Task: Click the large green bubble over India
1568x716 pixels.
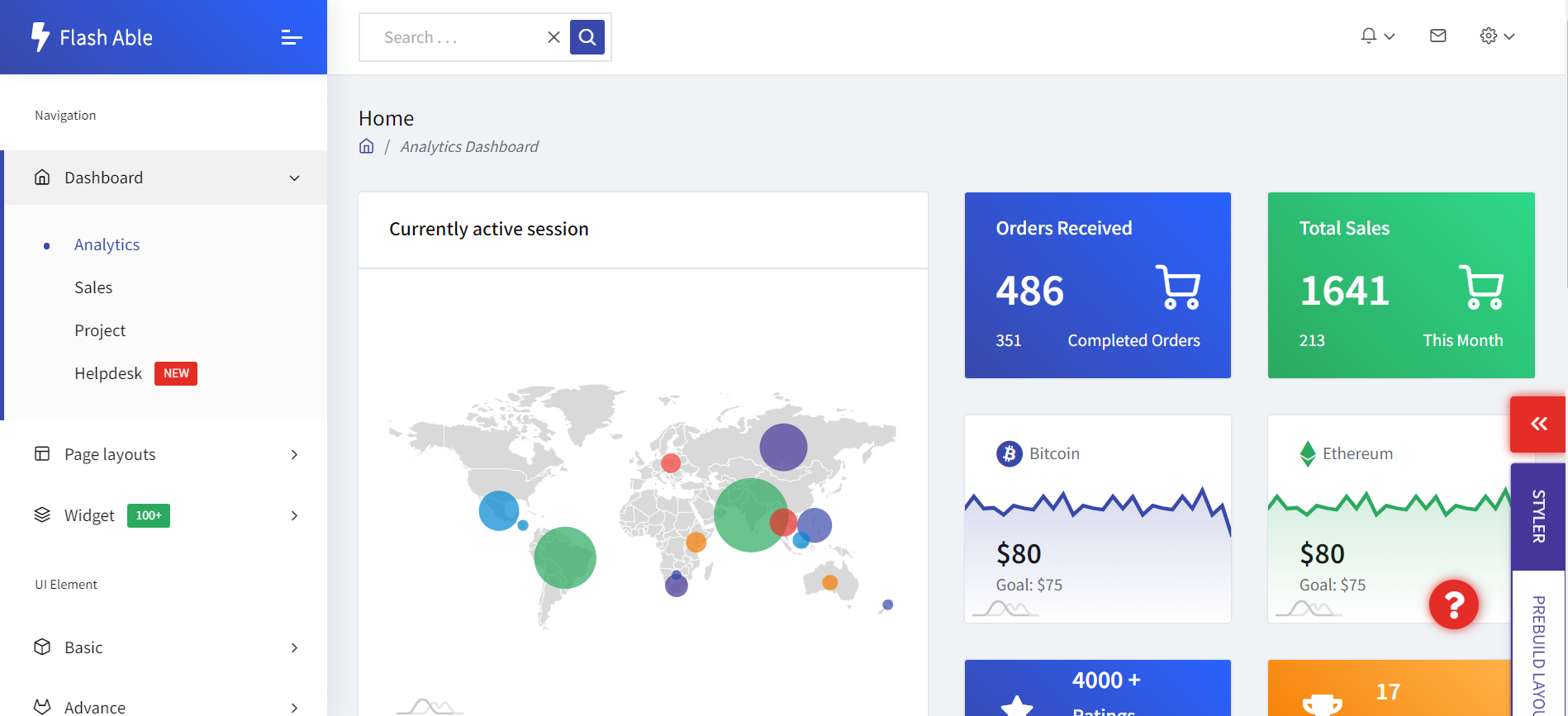Action: 751,515
